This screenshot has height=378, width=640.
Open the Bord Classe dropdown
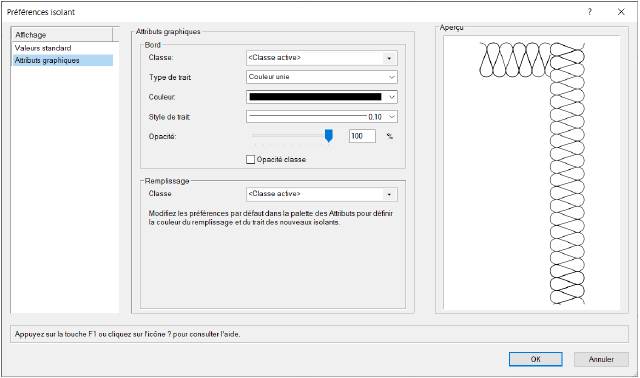pos(322,58)
